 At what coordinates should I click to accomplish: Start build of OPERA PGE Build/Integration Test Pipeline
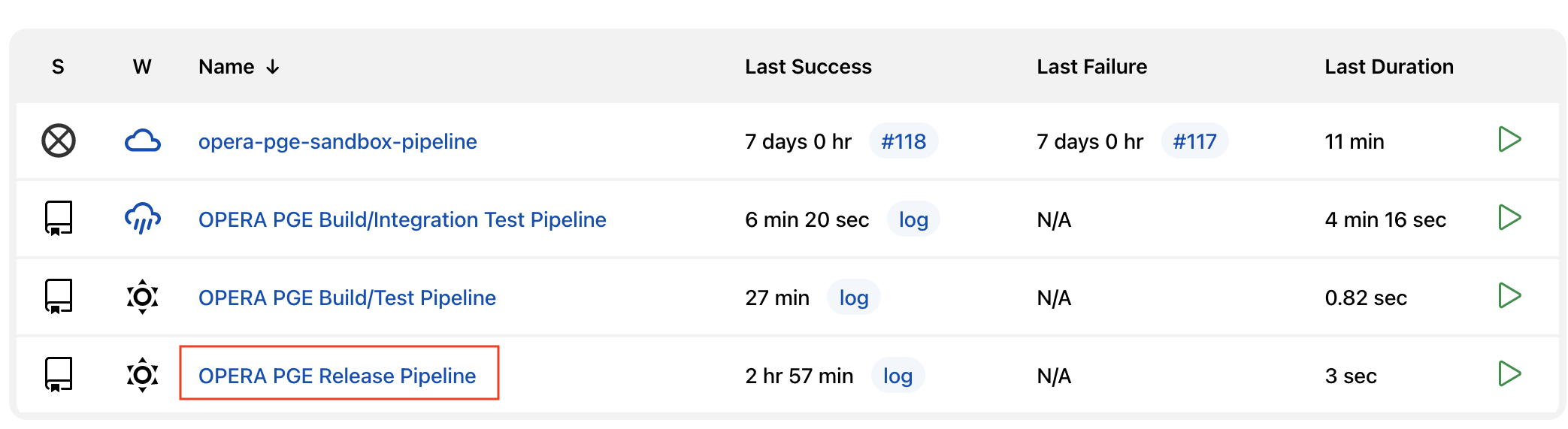point(1509,218)
